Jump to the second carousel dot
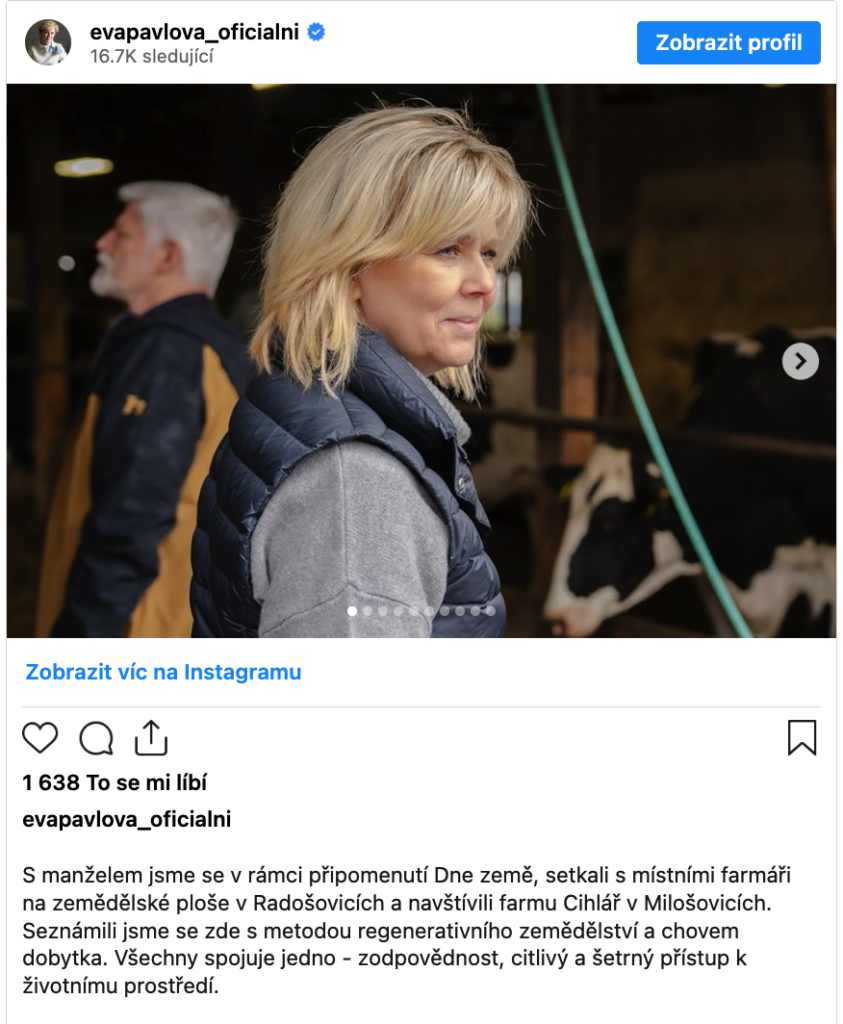Image resolution: width=843 pixels, height=1024 pixels. click(x=368, y=611)
